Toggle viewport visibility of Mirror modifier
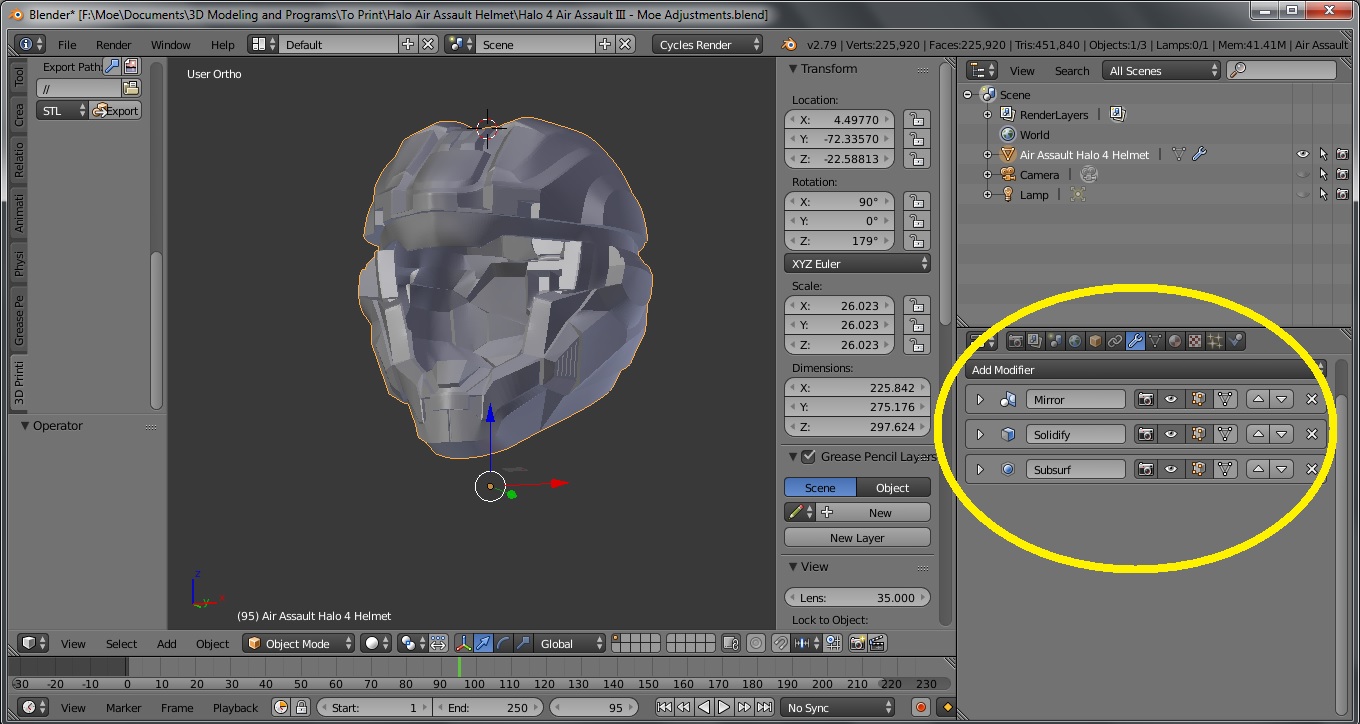Viewport: 1360px width, 724px height. (1171, 399)
